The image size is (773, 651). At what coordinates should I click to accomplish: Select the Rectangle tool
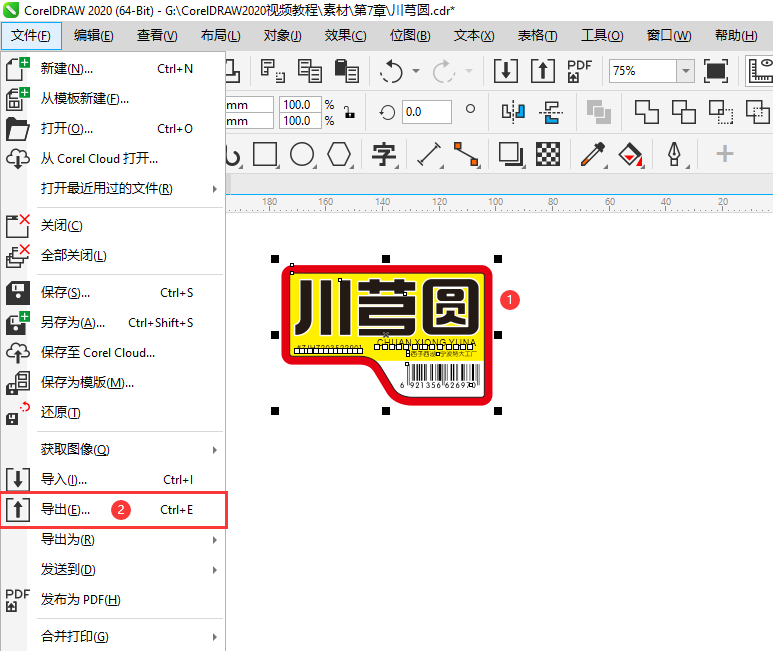(265, 155)
